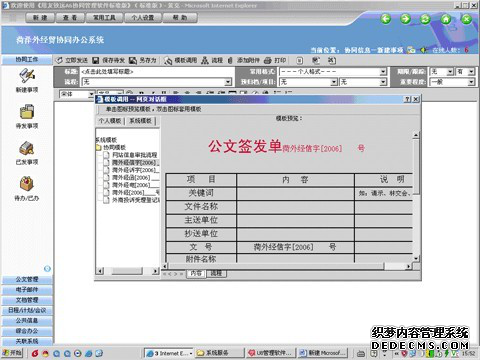Click the green home navigation button

click(446, 19)
